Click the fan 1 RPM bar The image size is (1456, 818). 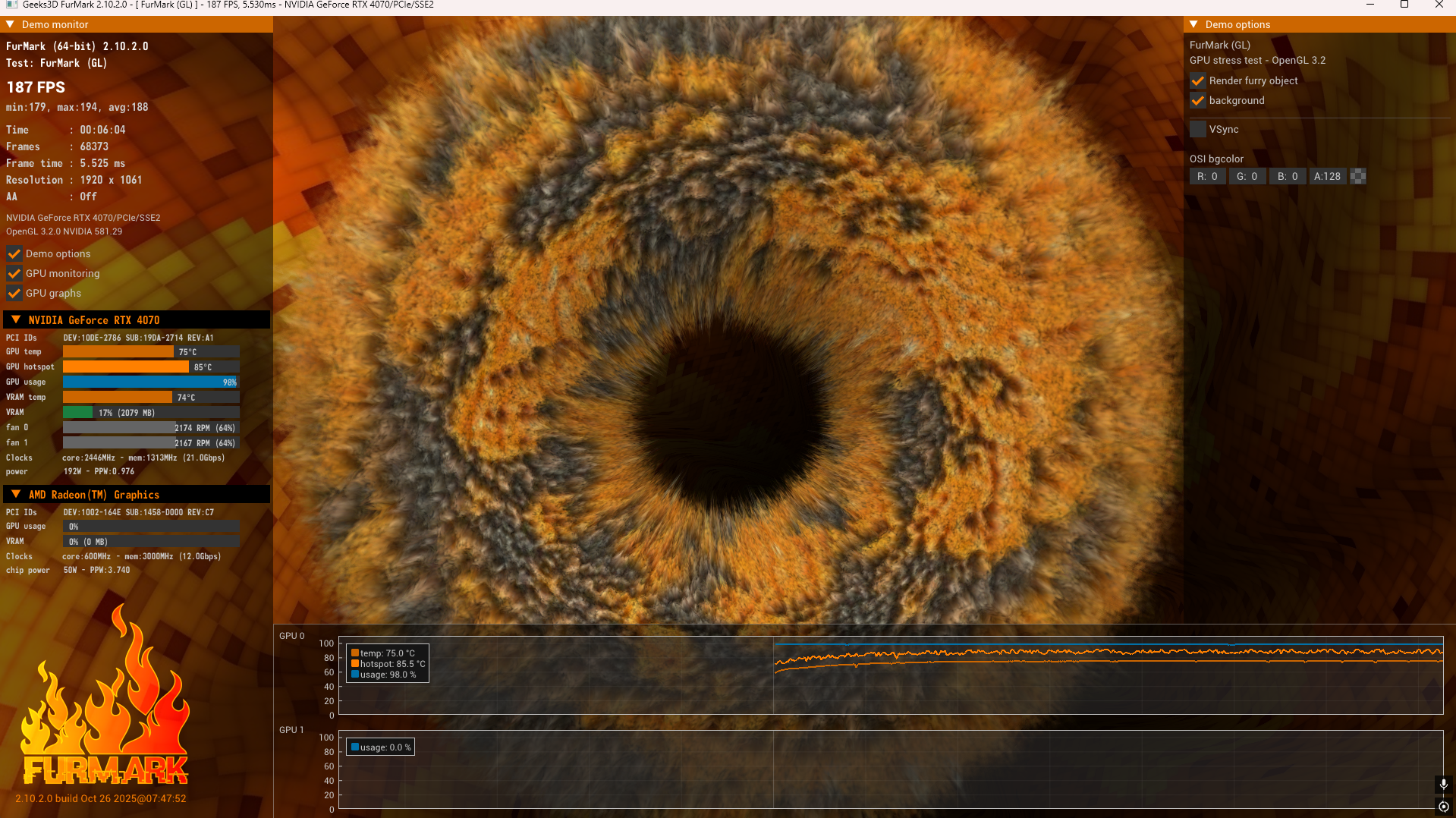pyautogui.click(x=151, y=443)
